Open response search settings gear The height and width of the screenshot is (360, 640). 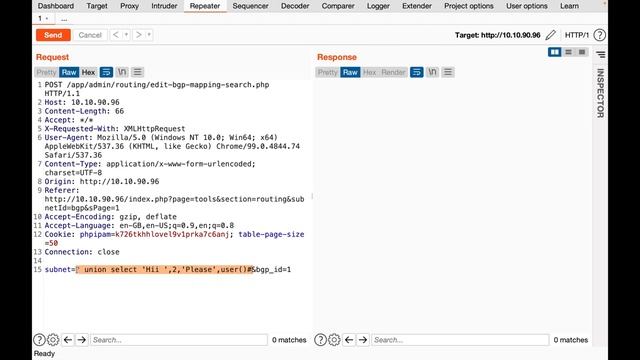(x=334, y=340)
